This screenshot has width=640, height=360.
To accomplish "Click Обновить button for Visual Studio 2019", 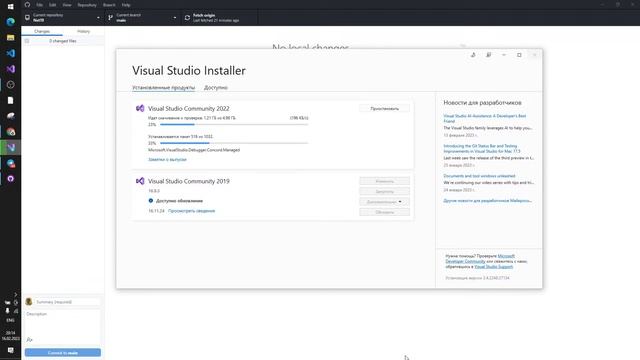I will click(x=384, y=212).
